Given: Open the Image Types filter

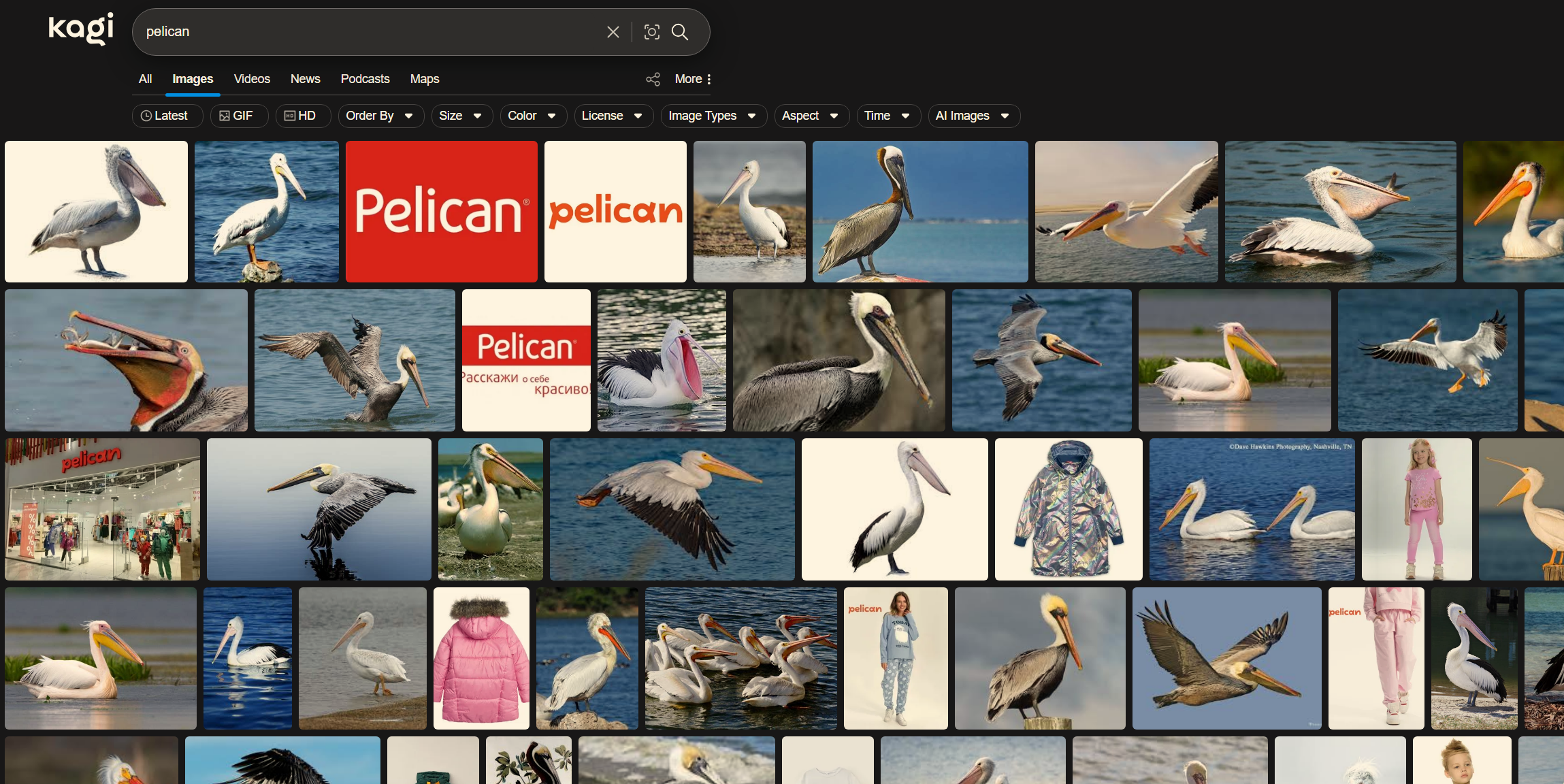Looking at the screenshot, I should (713, 116).
